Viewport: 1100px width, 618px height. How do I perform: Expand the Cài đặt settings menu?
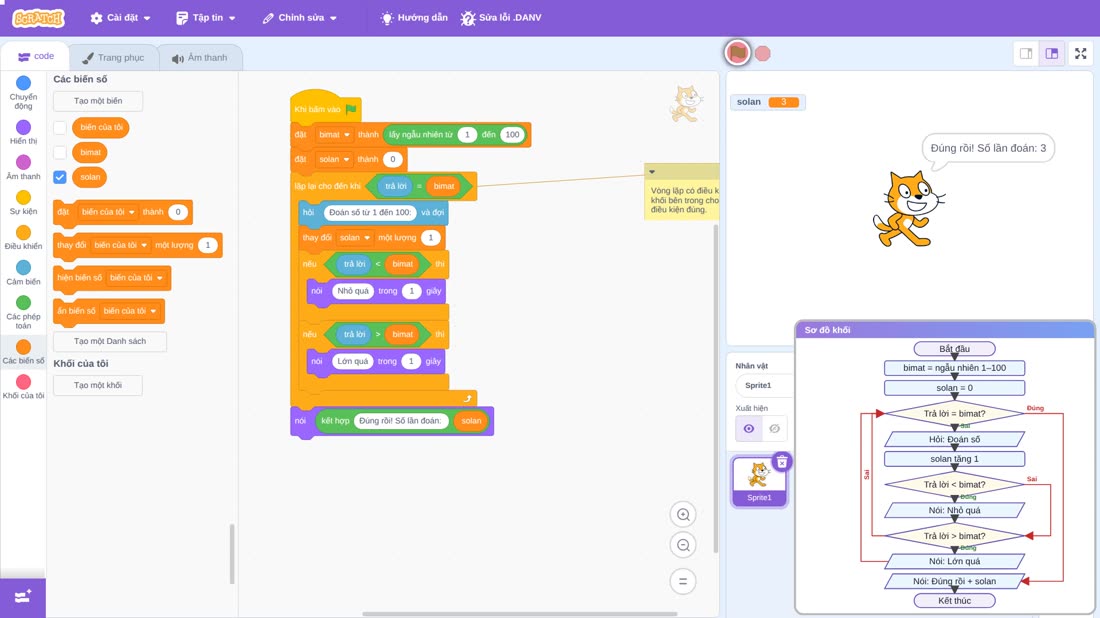coord(120,18)
